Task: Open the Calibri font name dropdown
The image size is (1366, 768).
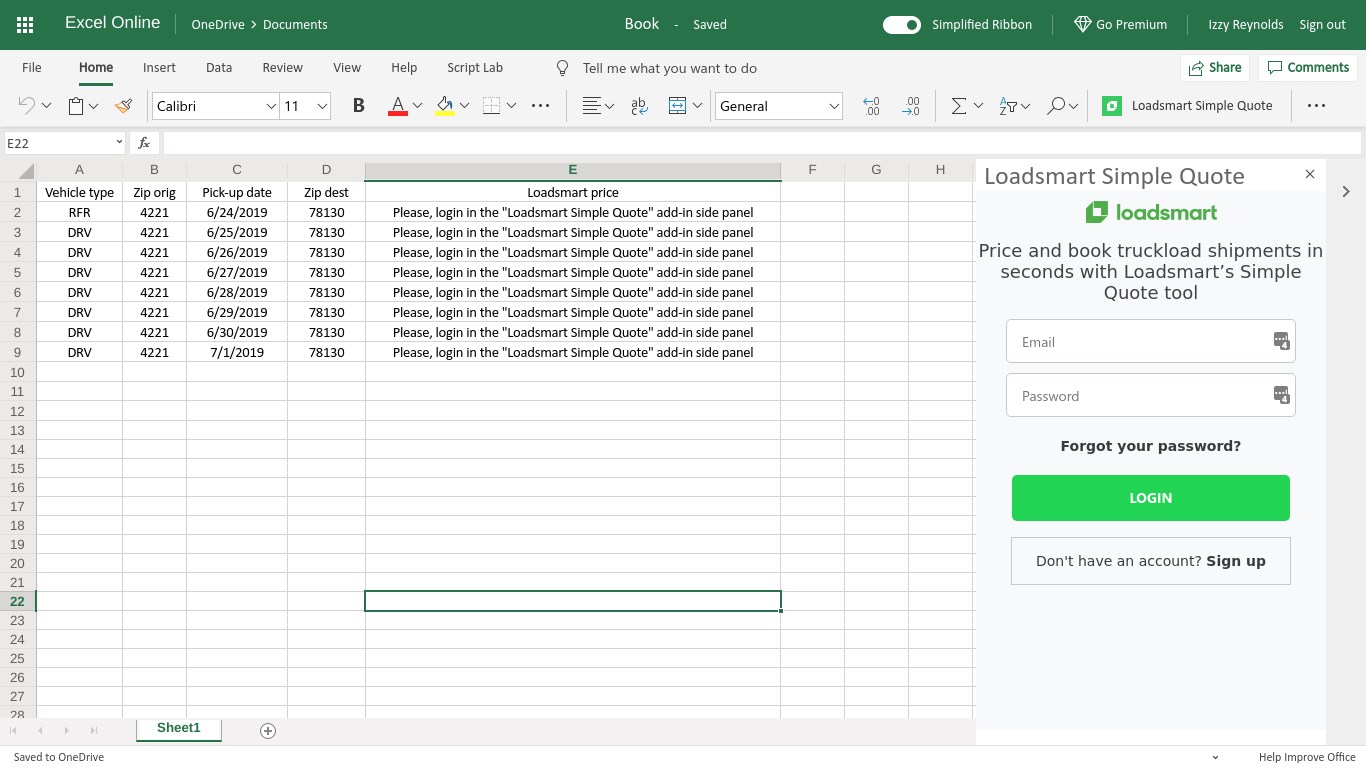Action: pyautogui.click(x=271, y=106)
